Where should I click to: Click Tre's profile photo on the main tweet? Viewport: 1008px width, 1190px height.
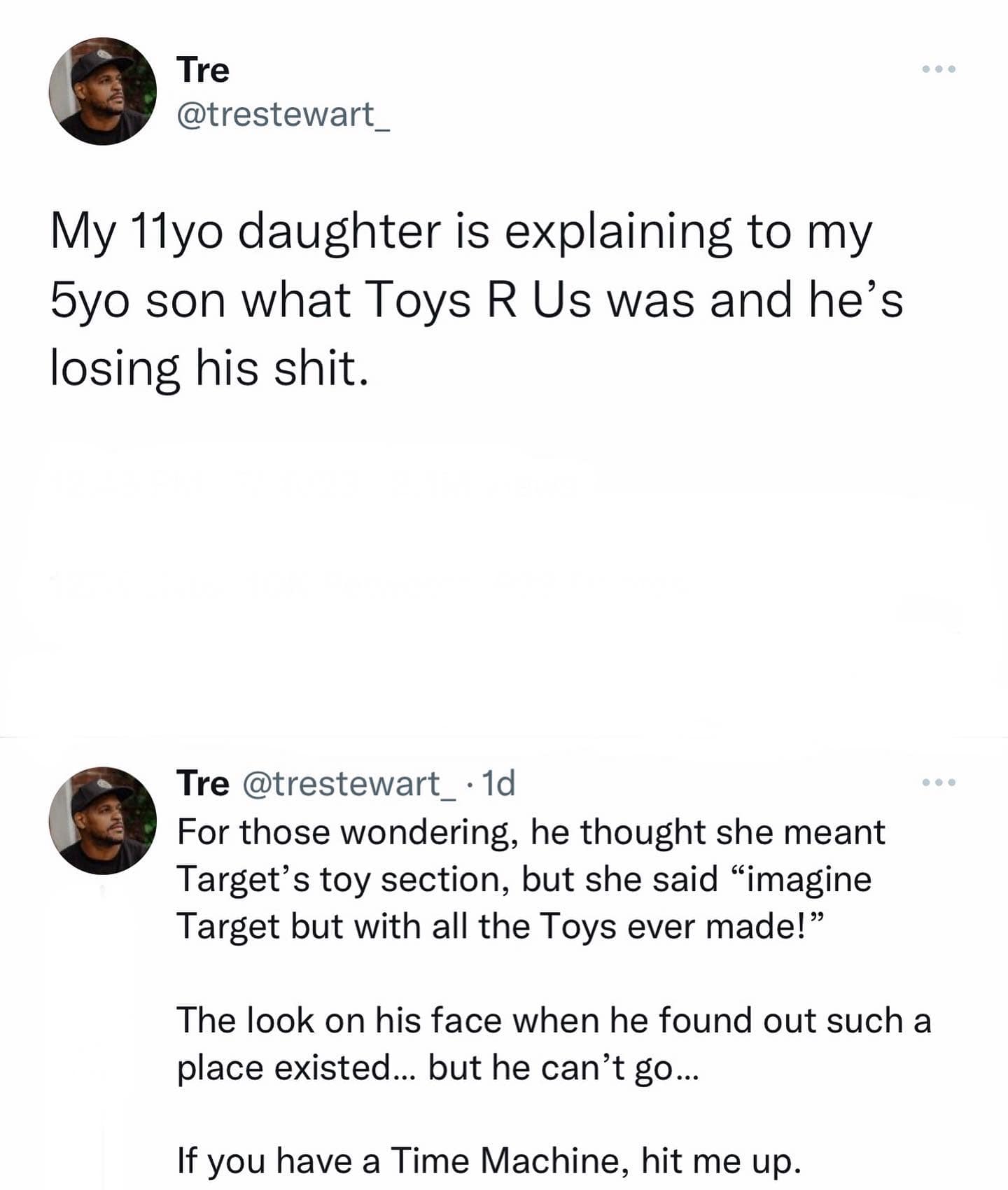103,91
